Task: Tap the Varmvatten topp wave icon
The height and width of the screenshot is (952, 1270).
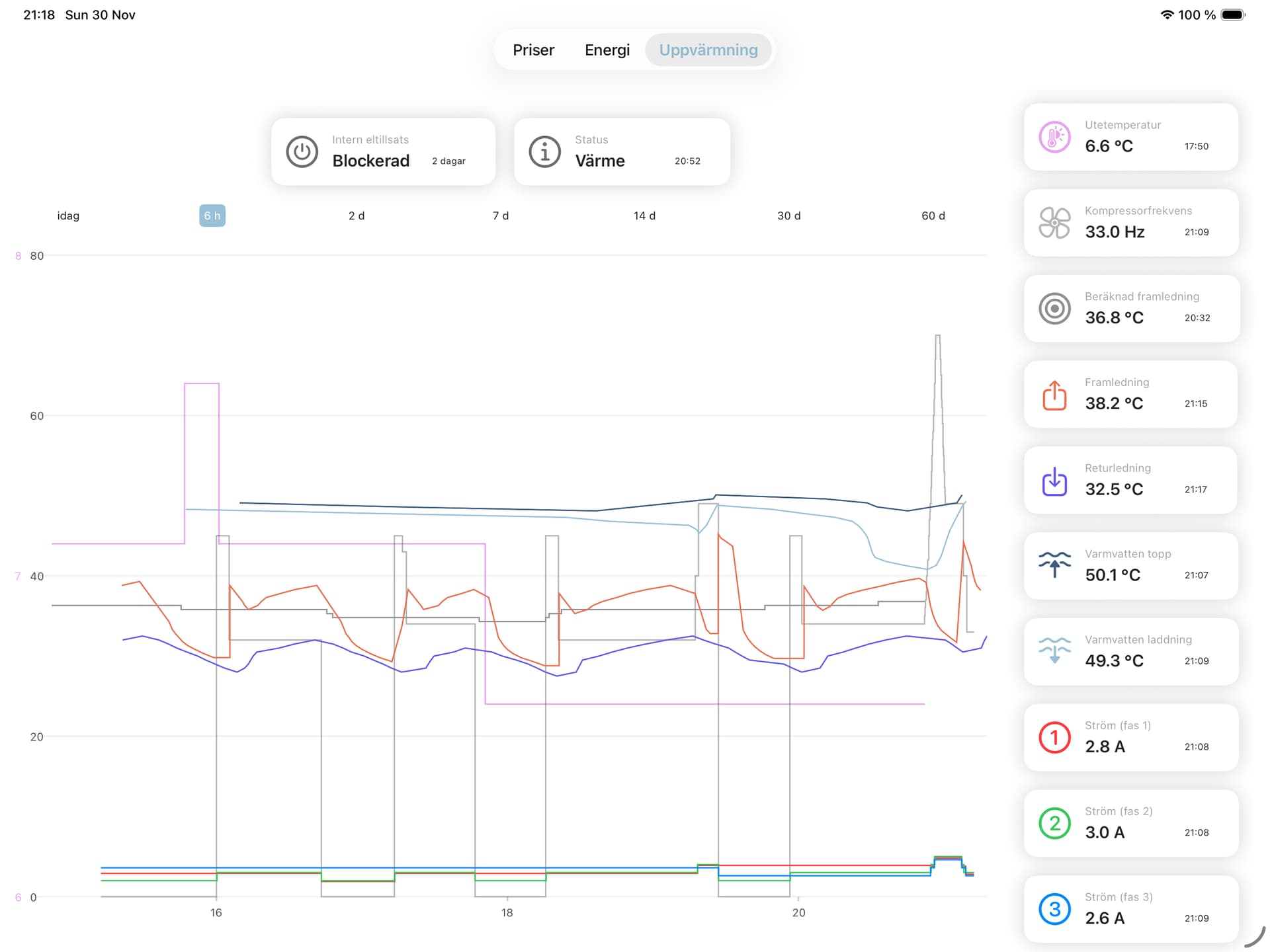Action: point(1054,565)
